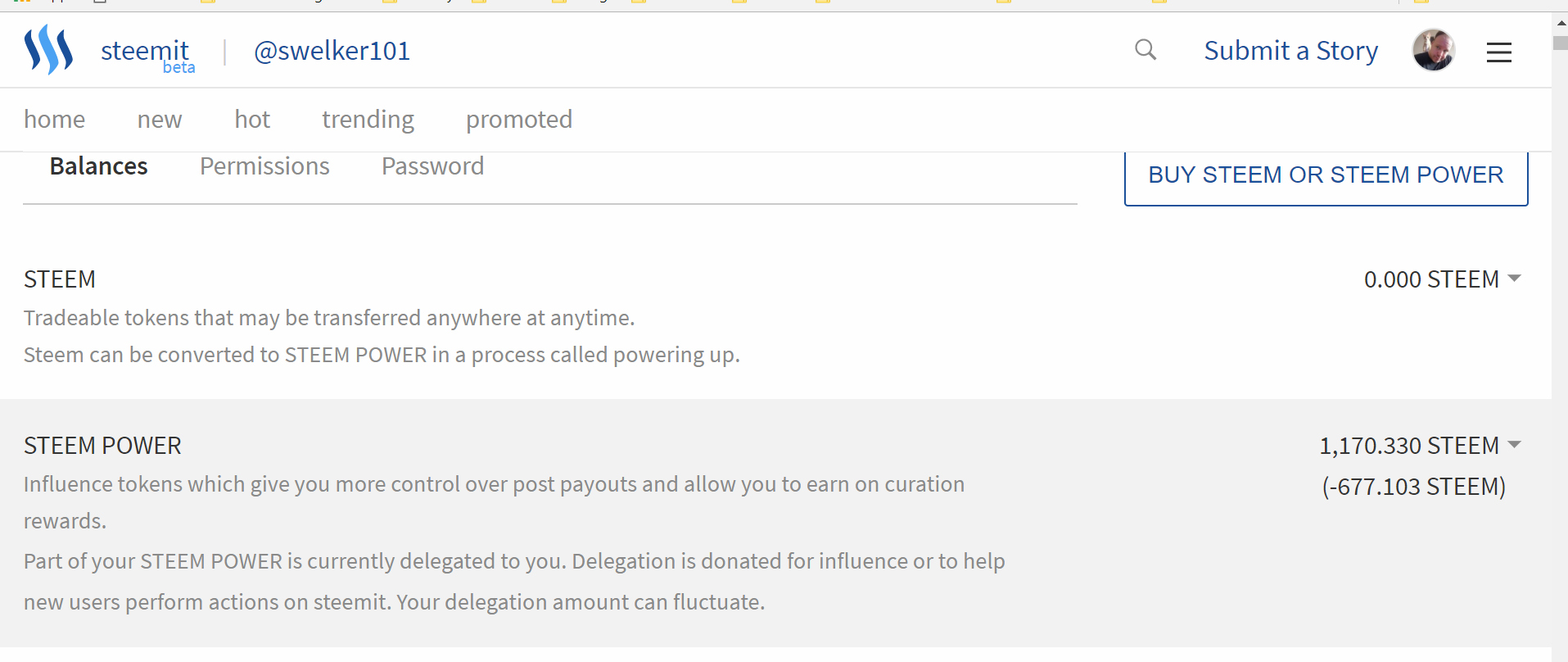Select the Balances tab

98,166
